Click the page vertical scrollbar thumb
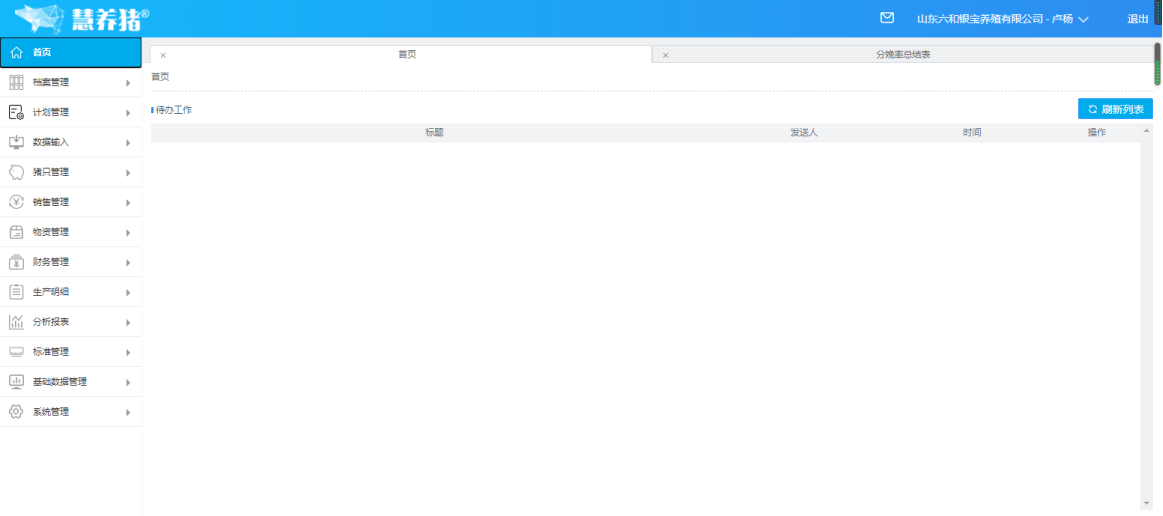This screenshot has width=1163, height=516. click(1157, 64)
